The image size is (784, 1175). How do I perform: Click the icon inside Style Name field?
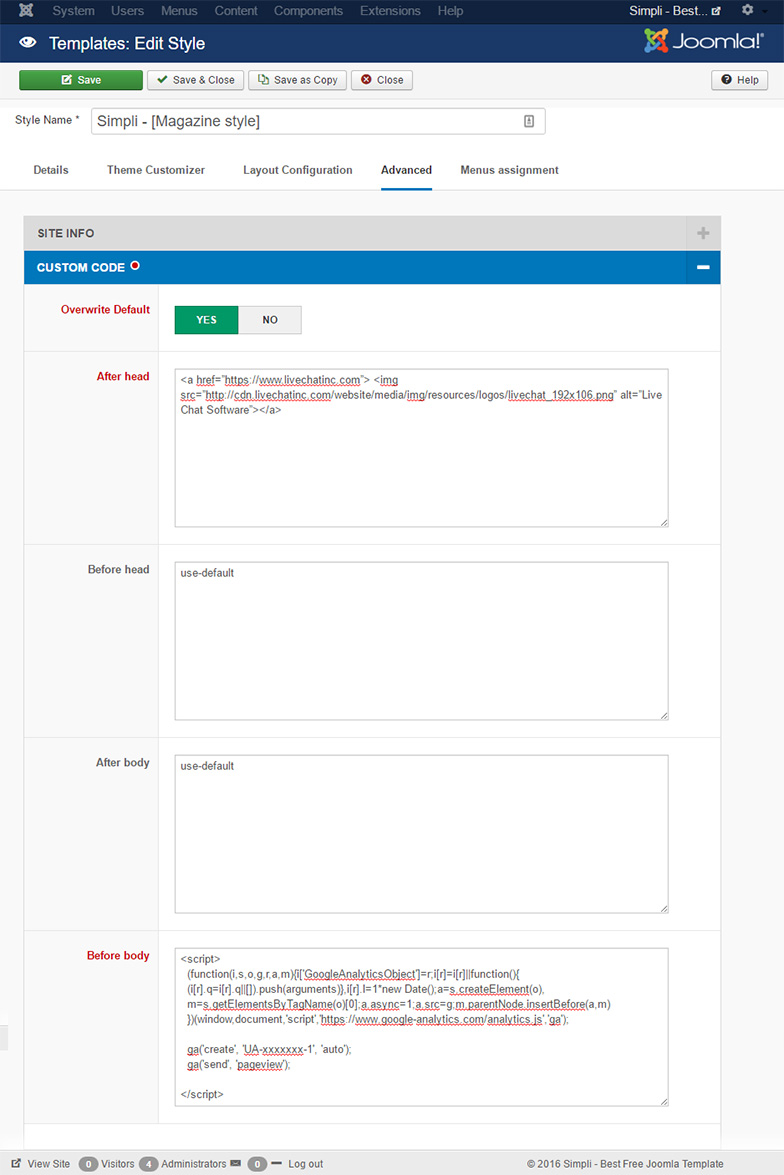click(x=529, y=121)
